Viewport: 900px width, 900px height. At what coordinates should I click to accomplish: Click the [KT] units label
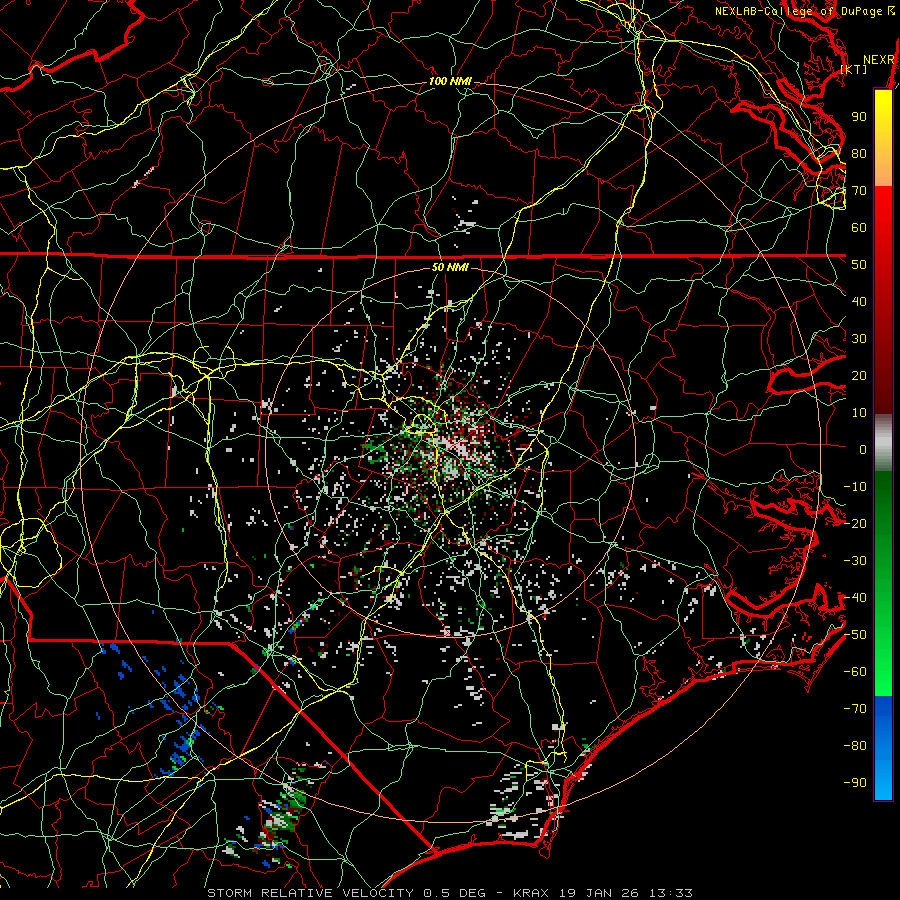pos(854,69)
